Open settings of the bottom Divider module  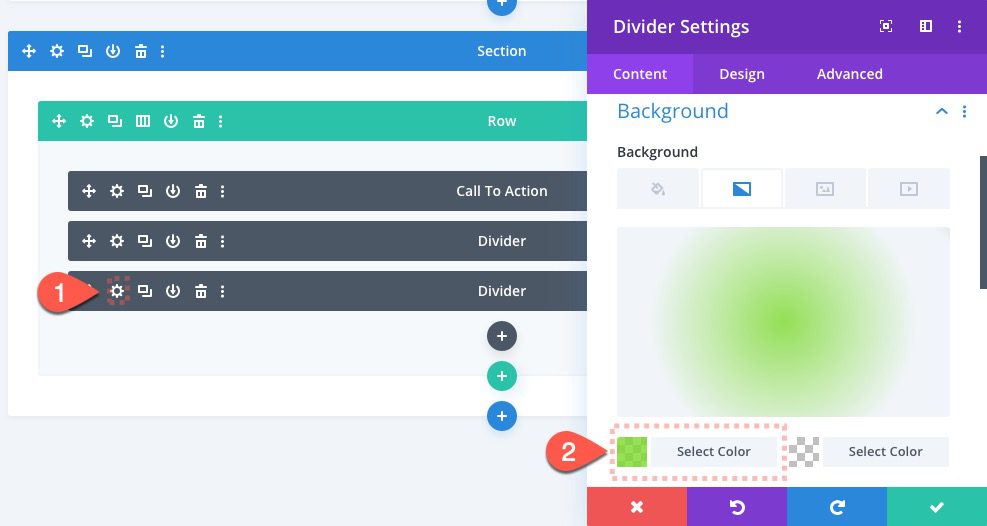118,291
